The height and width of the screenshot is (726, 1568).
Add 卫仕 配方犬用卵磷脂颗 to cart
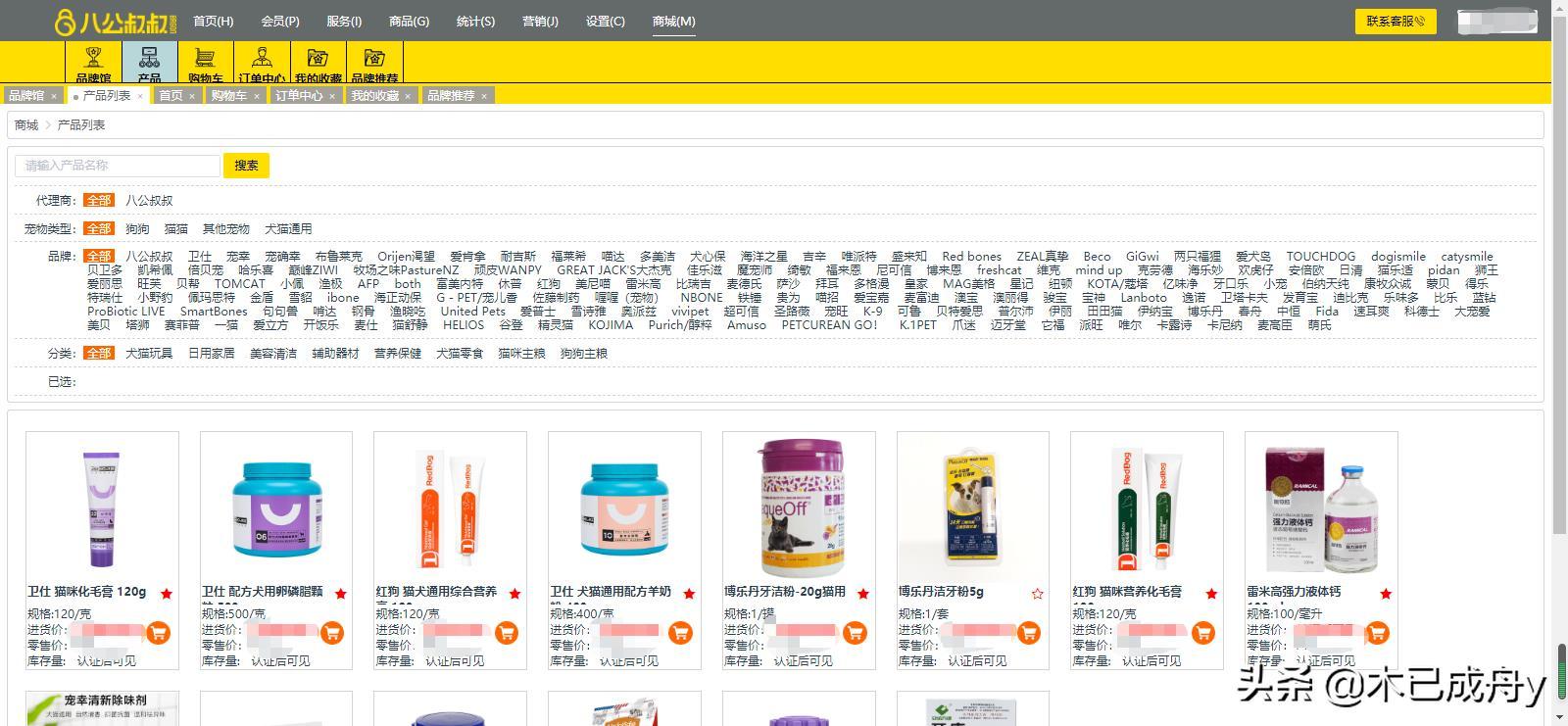[332, 633]
